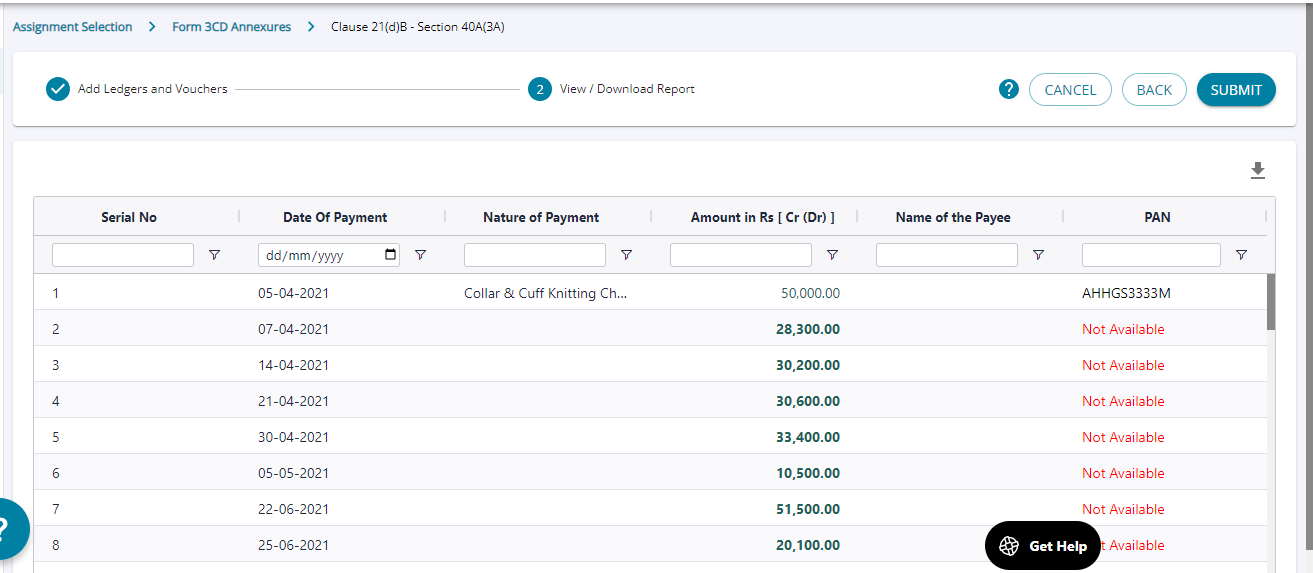The height and width of the screenshot is (573, 1313).
Task: Go to Assignment Selection breadcrumb
Action: [73, 27]
